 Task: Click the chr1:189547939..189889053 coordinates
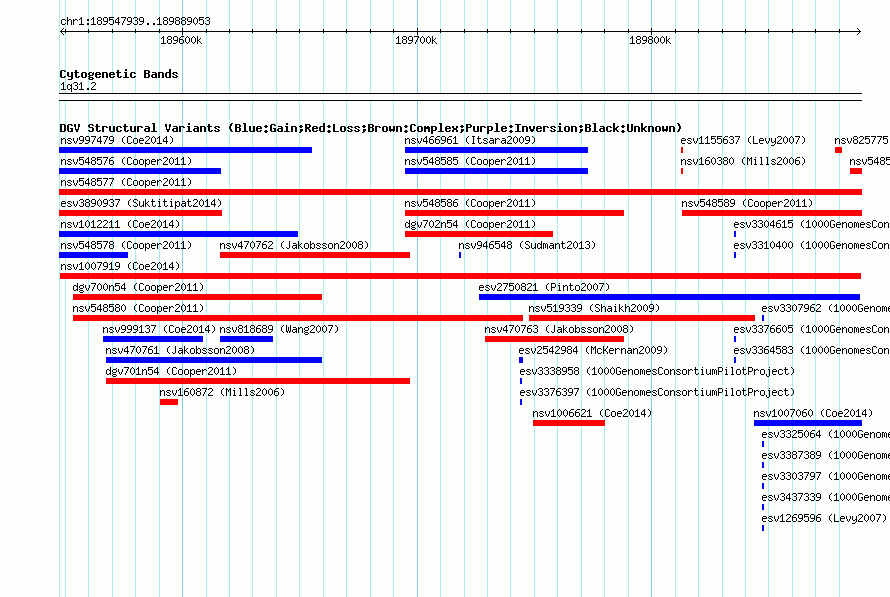[135, 21]
